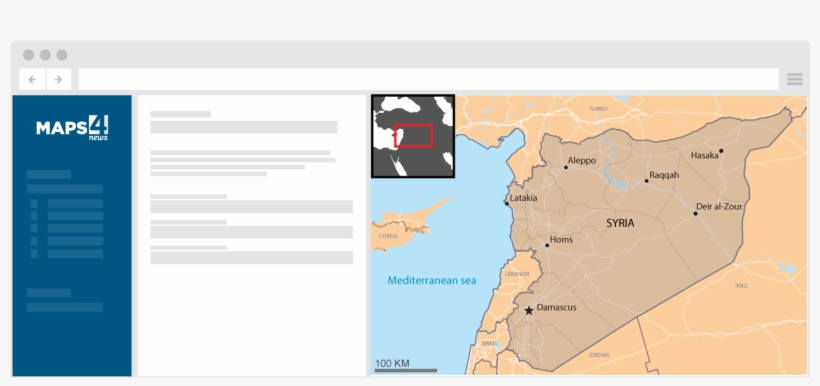Click the browser address bar

point(428,80)
